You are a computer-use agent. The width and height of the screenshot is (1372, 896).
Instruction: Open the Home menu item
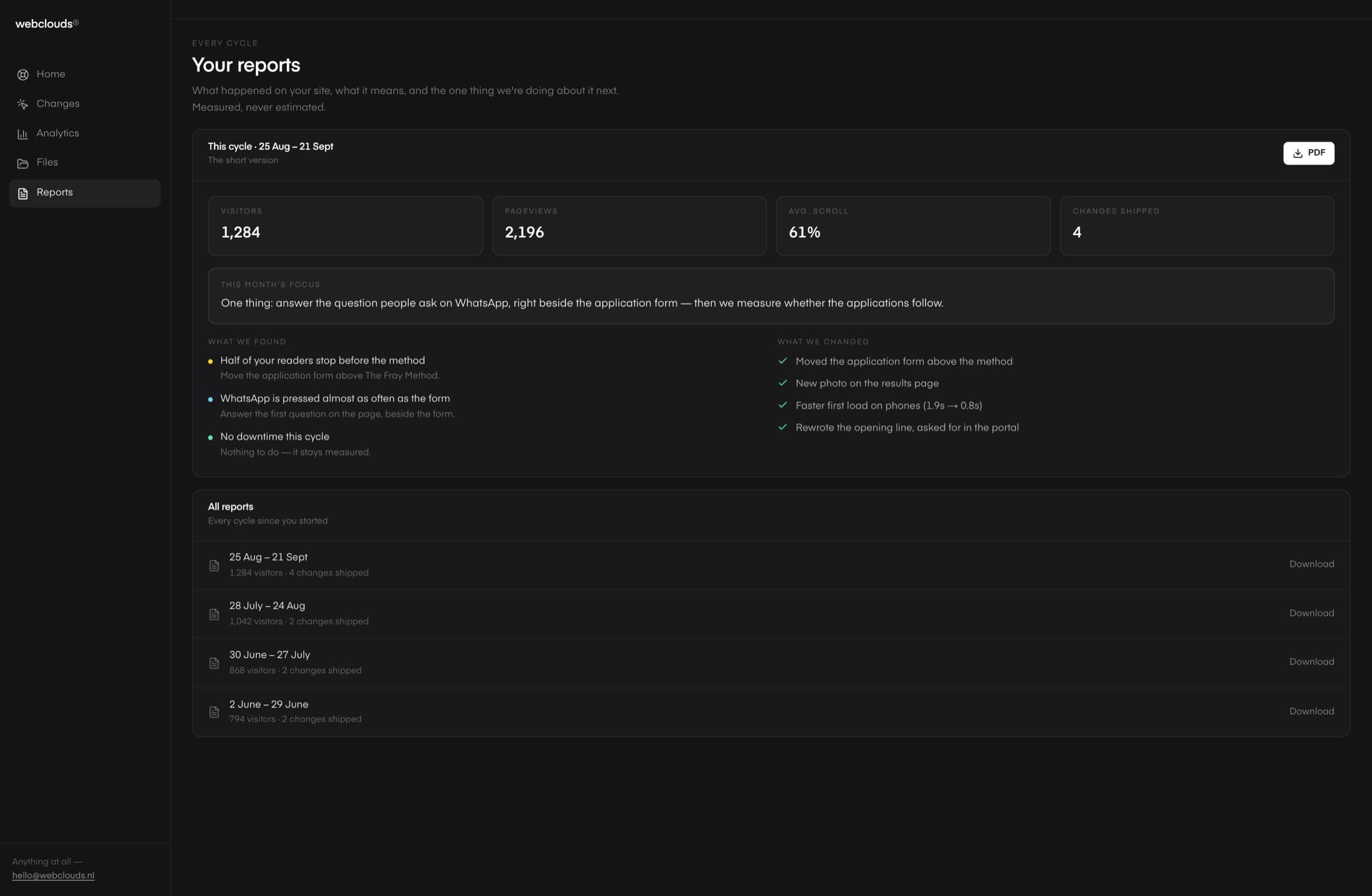click(x=85, y=74)
